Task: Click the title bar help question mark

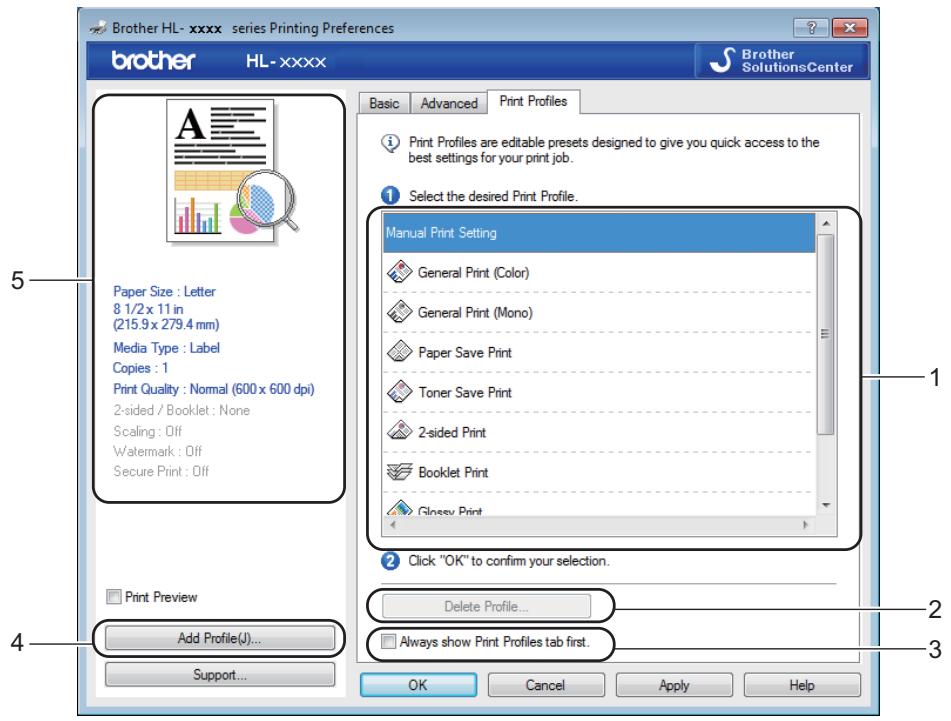Action: (x=811, y=27)
